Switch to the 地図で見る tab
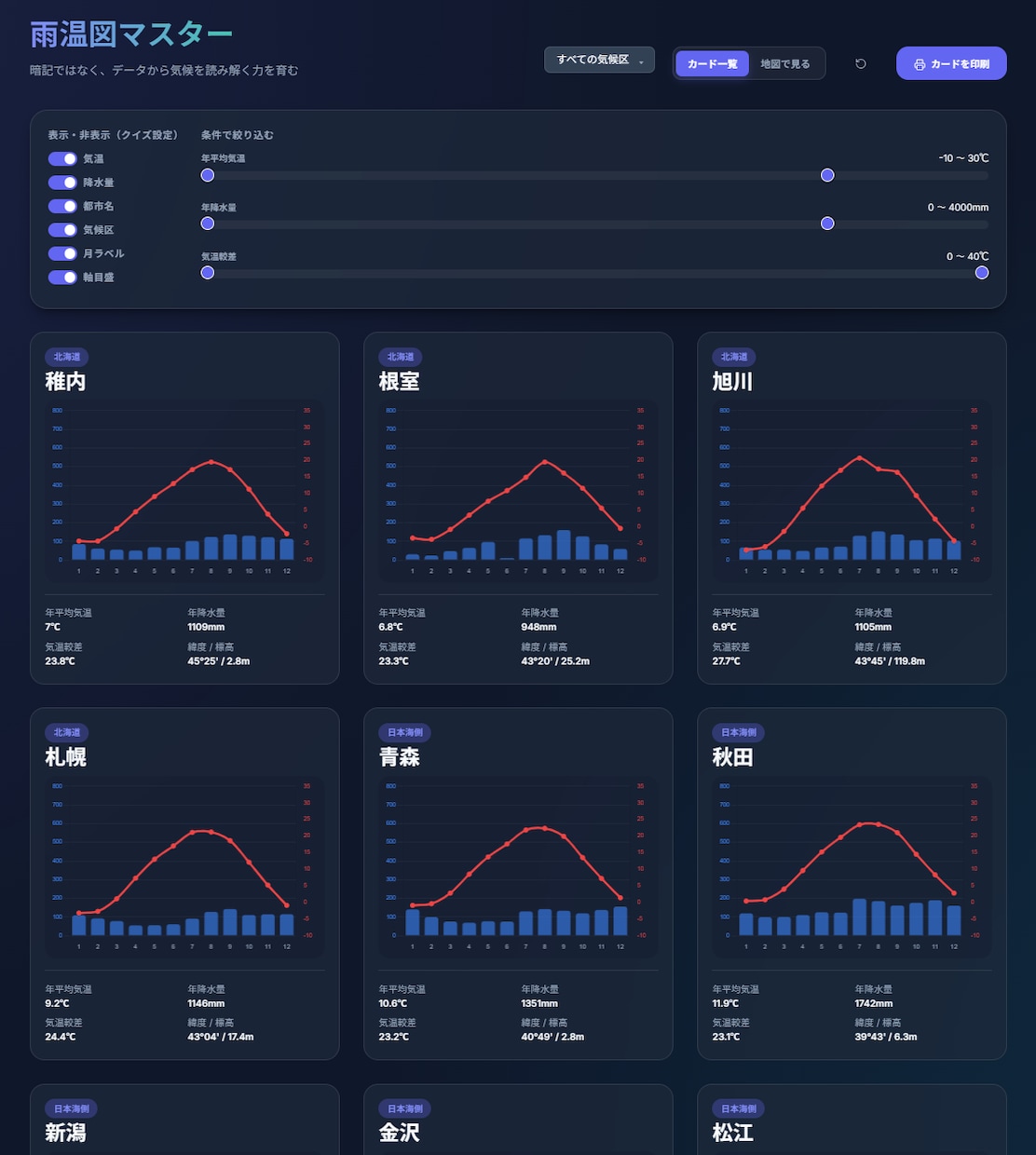 (785, 64)
